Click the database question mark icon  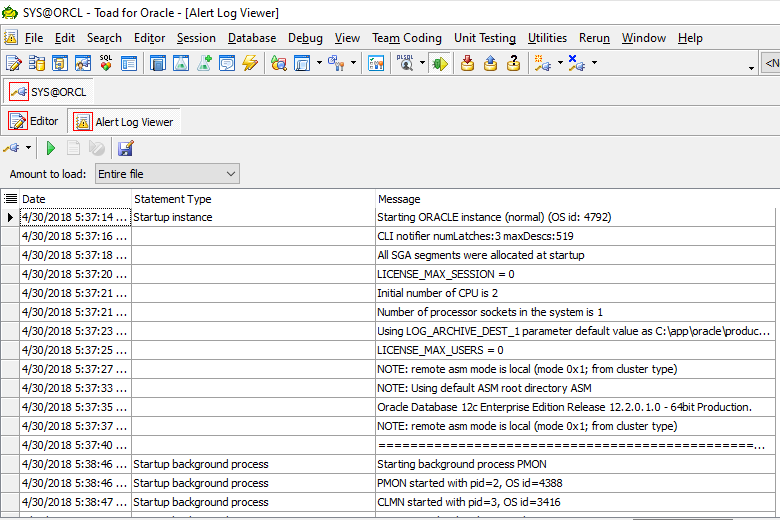click(x=513, y=63)
